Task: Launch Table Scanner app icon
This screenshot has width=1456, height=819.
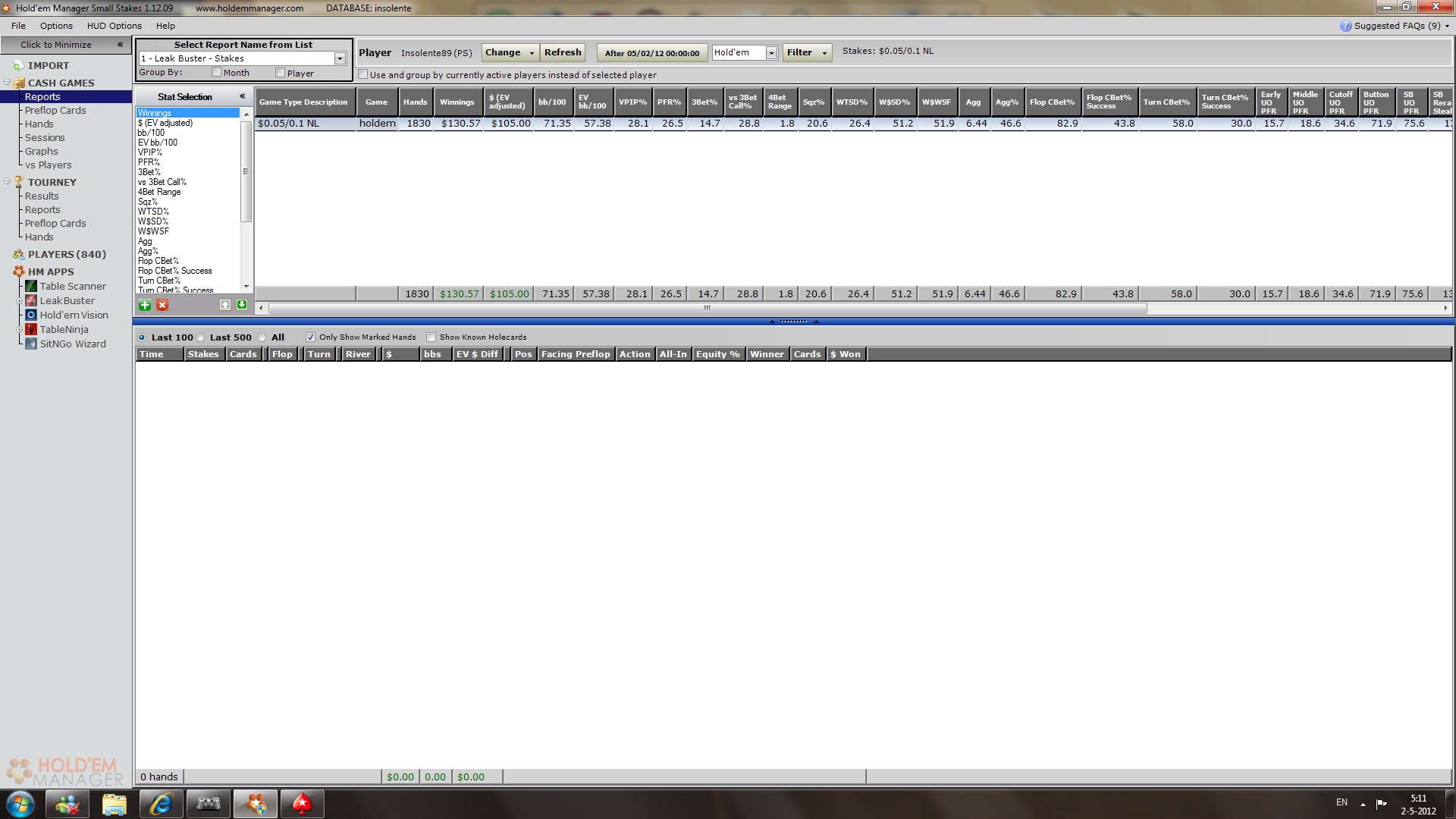Action: (x=31, y=286)
